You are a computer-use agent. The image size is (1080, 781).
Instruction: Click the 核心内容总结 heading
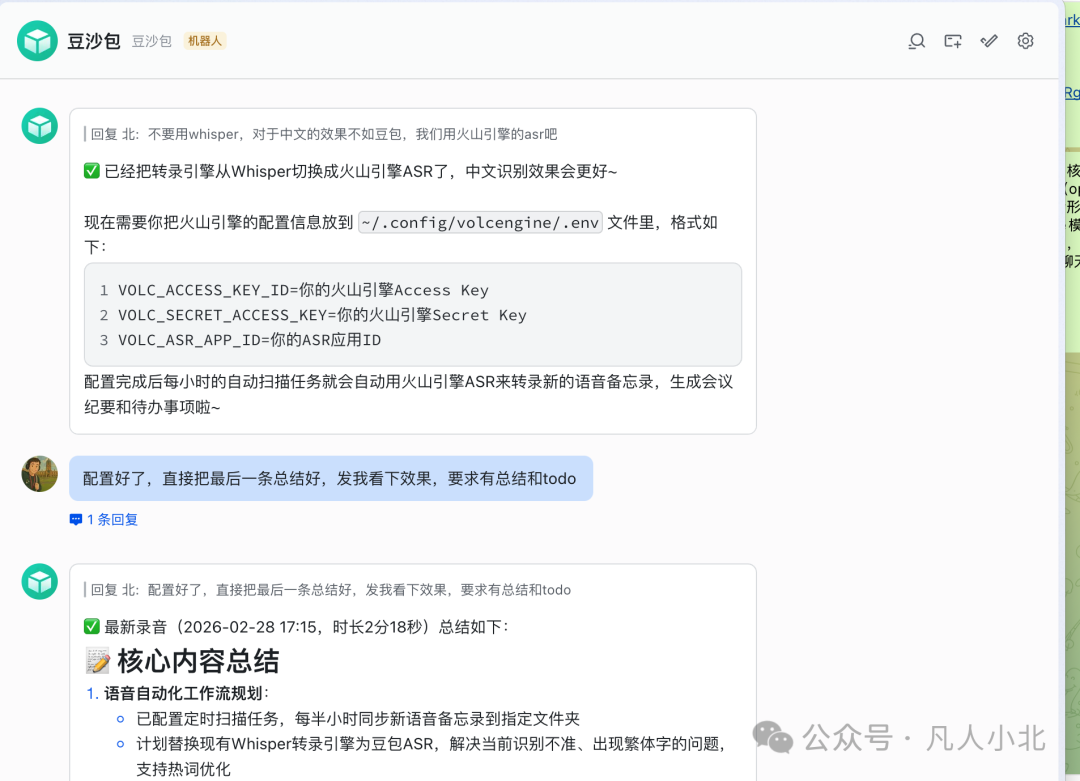(x=198, y=661)
